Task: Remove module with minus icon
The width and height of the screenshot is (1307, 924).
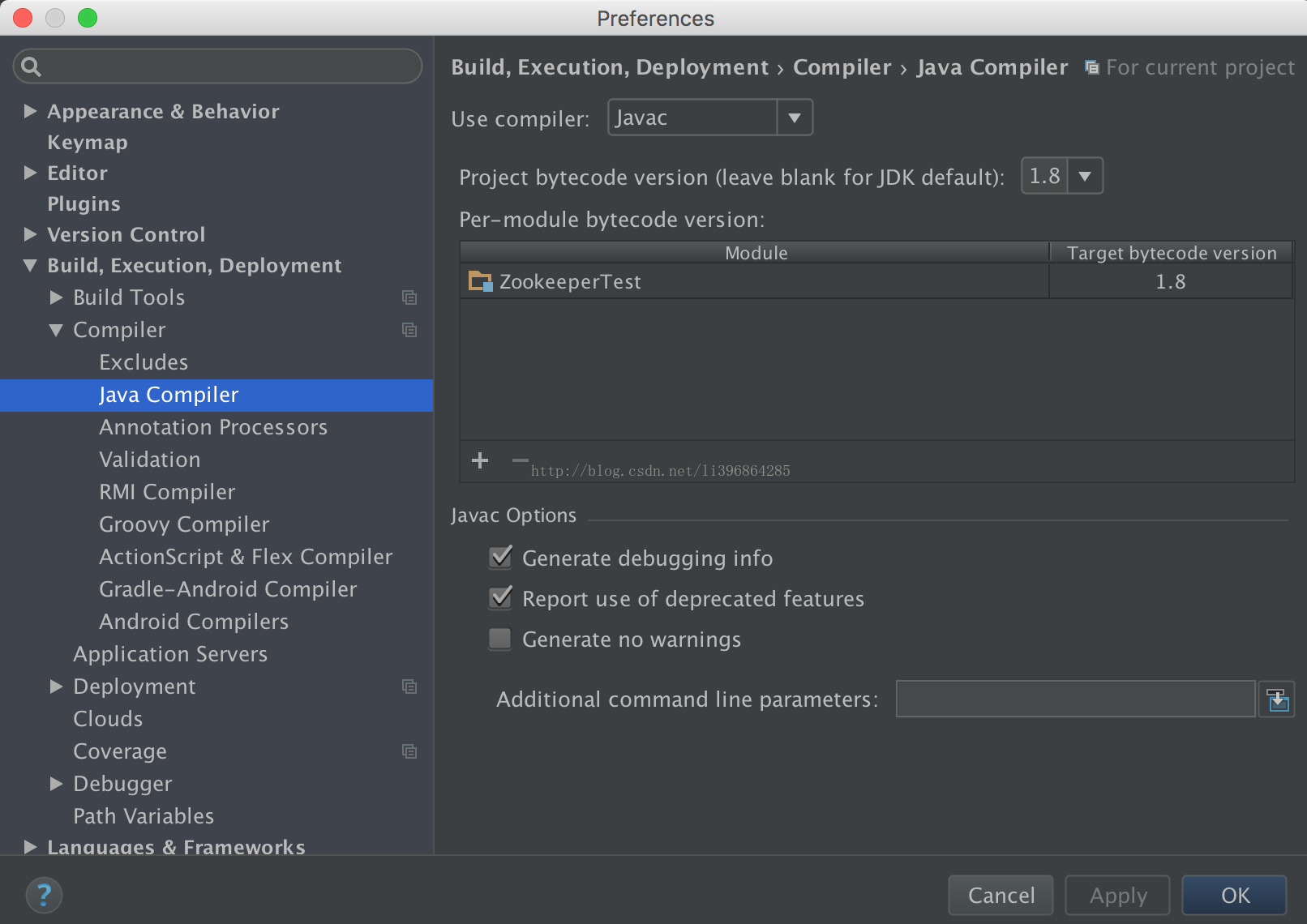Action: [520, 460]
